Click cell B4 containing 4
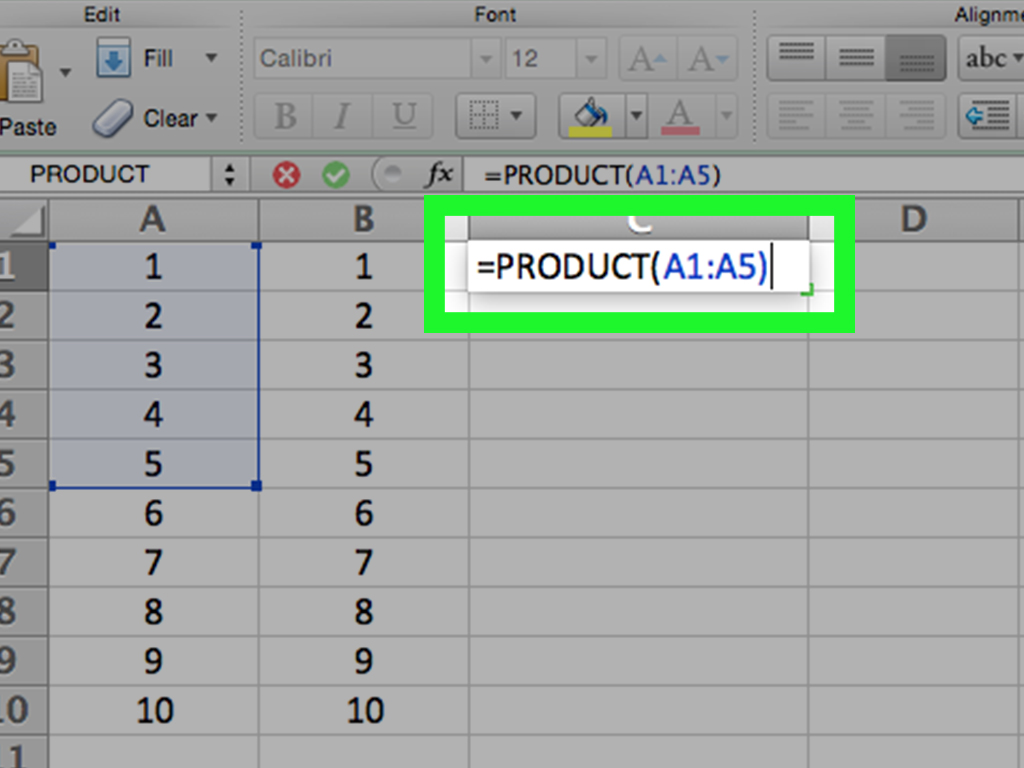 [364, 415]
